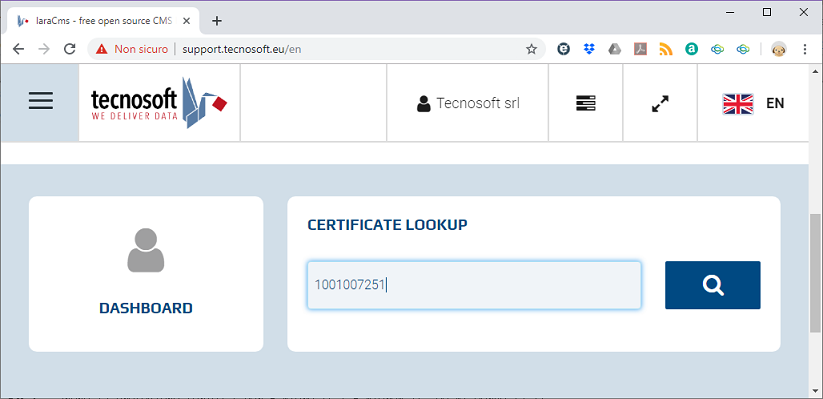Focus the certificate lookup input field
This screenshot has width=823, height=399.
click(474, 285)
